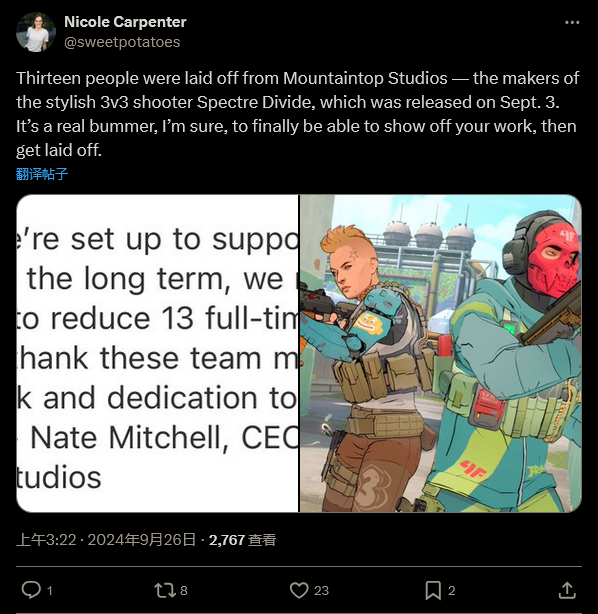Click the reply speech bubble icon
This screenshot has height=614, width=598.
31,590
